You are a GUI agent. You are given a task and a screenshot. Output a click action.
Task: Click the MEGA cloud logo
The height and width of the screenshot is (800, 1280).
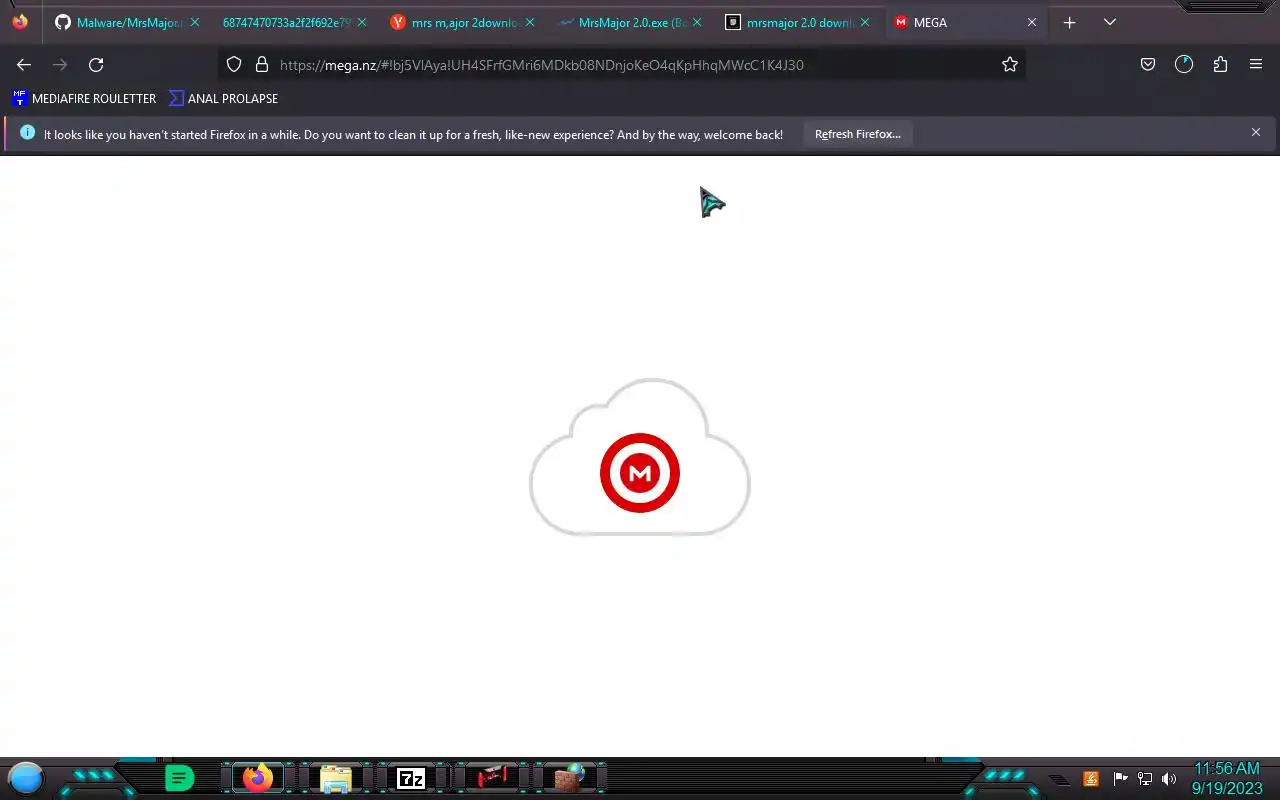[640, 457]
